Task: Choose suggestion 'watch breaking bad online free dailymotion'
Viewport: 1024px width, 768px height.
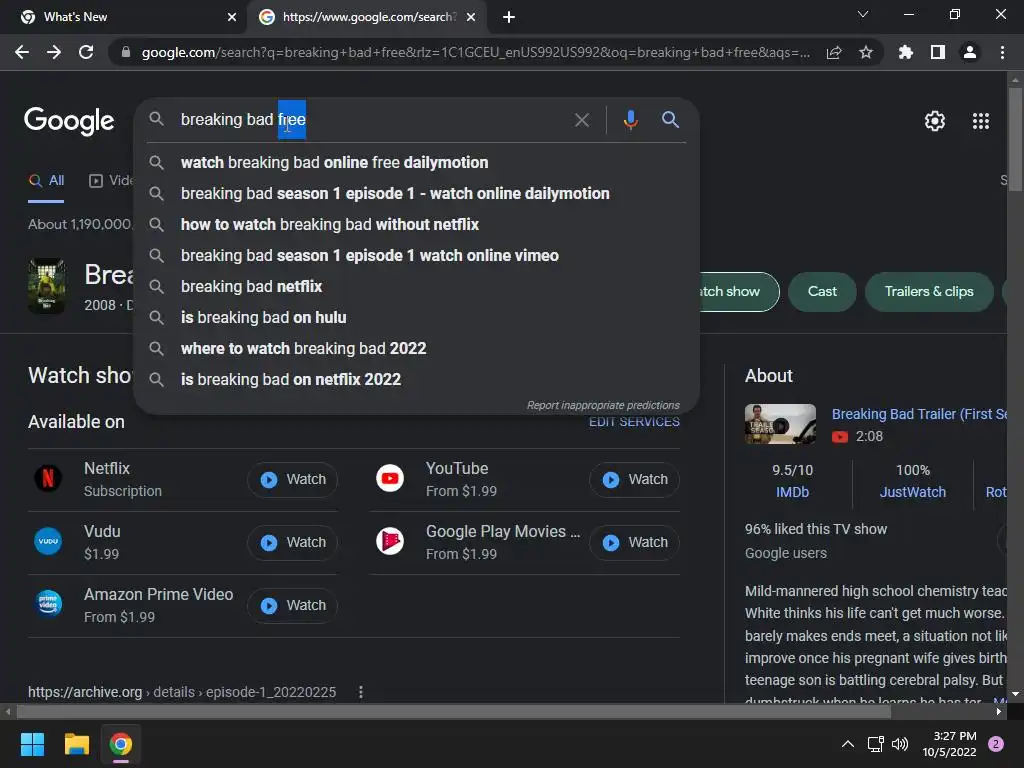Action: [x=416, y=163]
